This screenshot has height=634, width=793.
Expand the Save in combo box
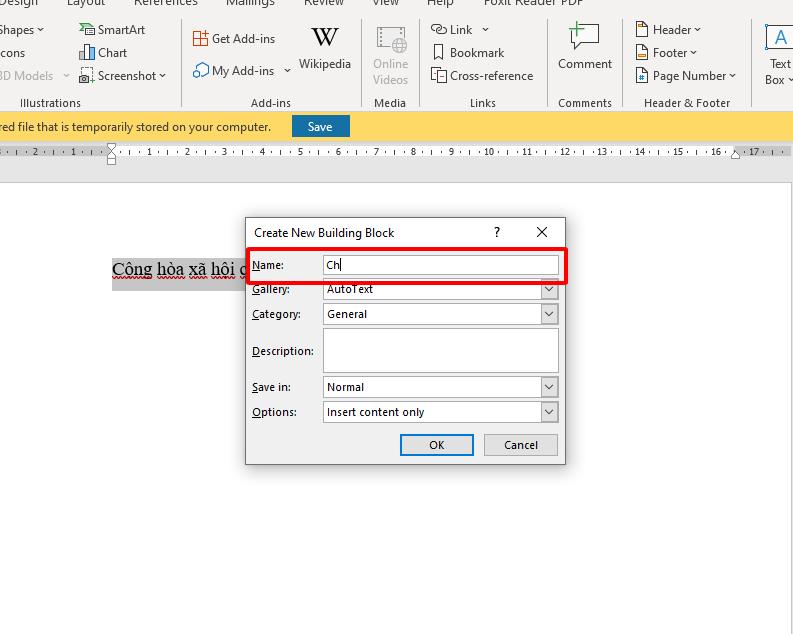pyautogui.click(x=549, y=387)
